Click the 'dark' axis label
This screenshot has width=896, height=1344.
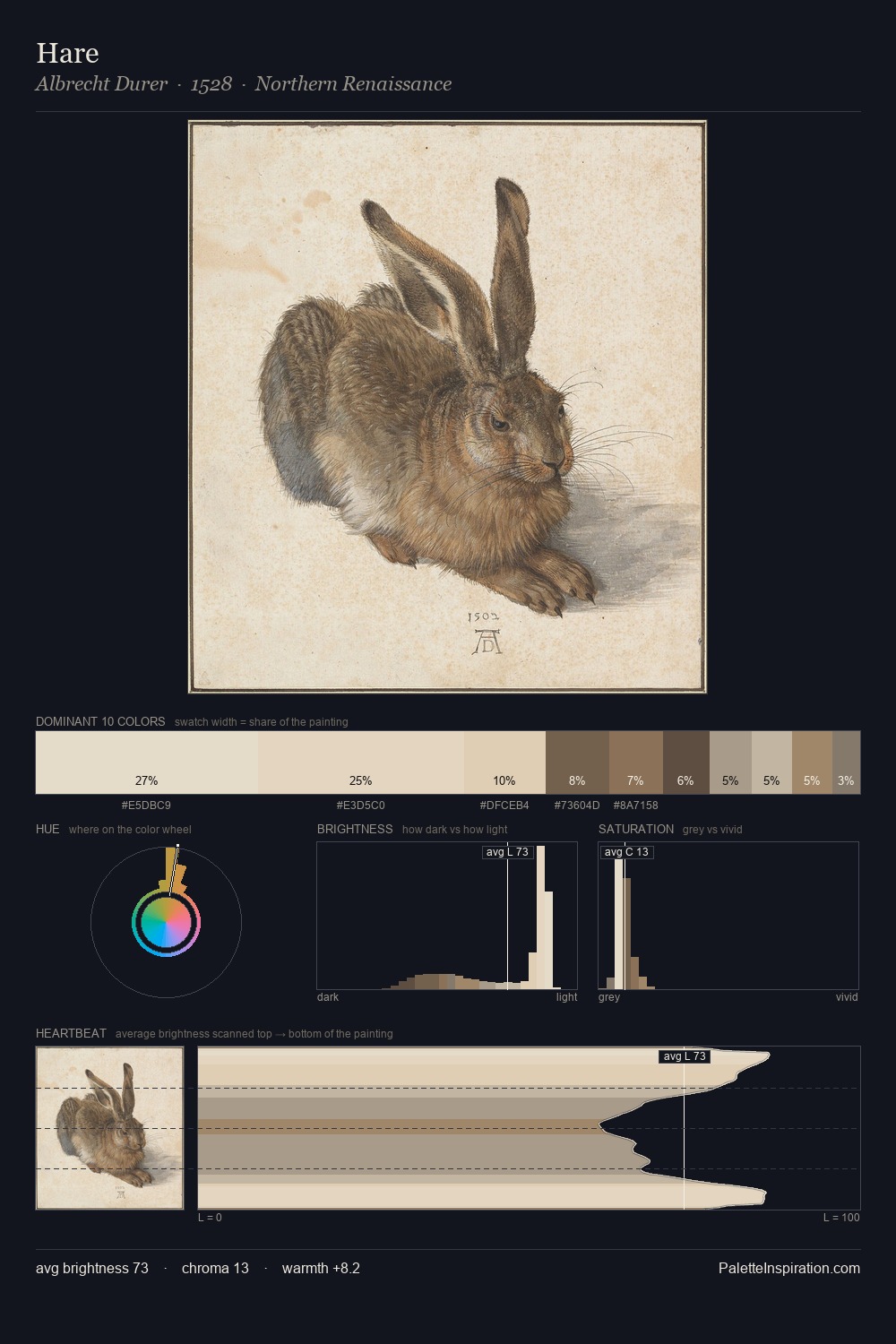pos(328,997)
